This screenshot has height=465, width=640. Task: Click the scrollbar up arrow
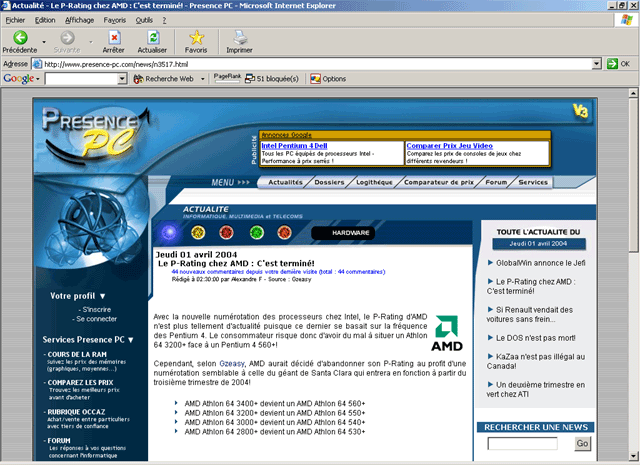tap(633, 93)
